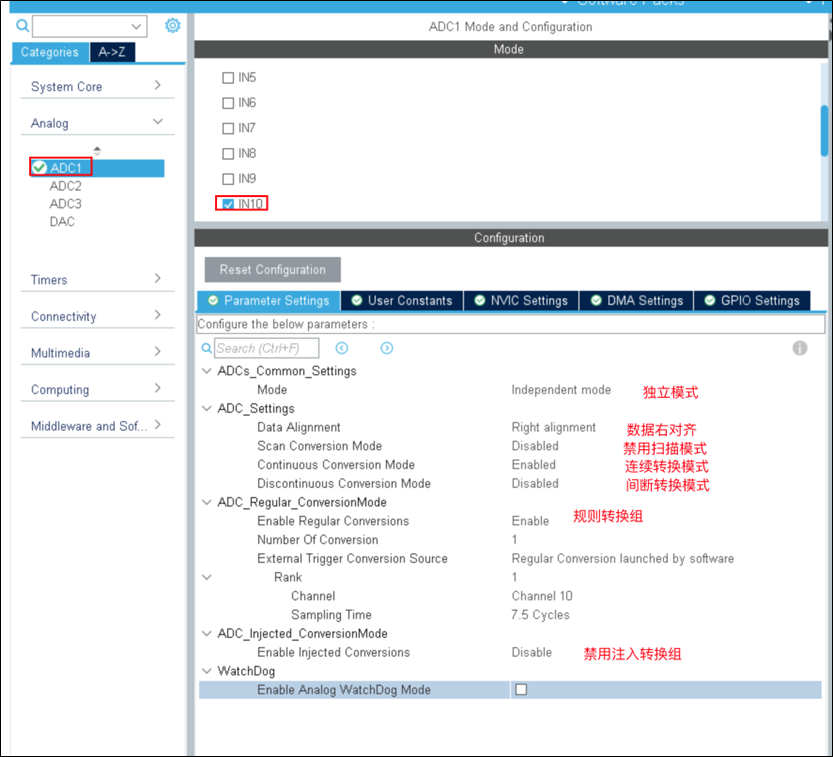Click the info icon in parameter panel
The height and width of the screenshot is (757, 833).
(800, 348)
